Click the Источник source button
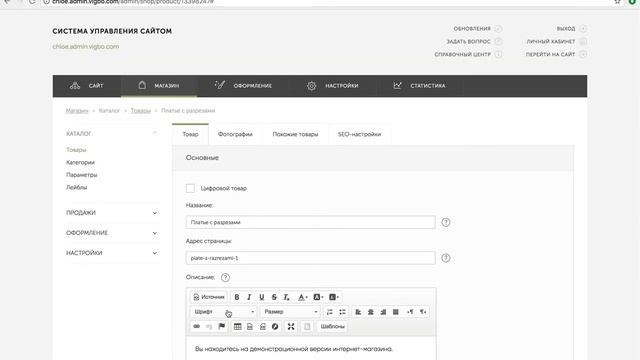The image size is (640, 360). click(209, 297)
